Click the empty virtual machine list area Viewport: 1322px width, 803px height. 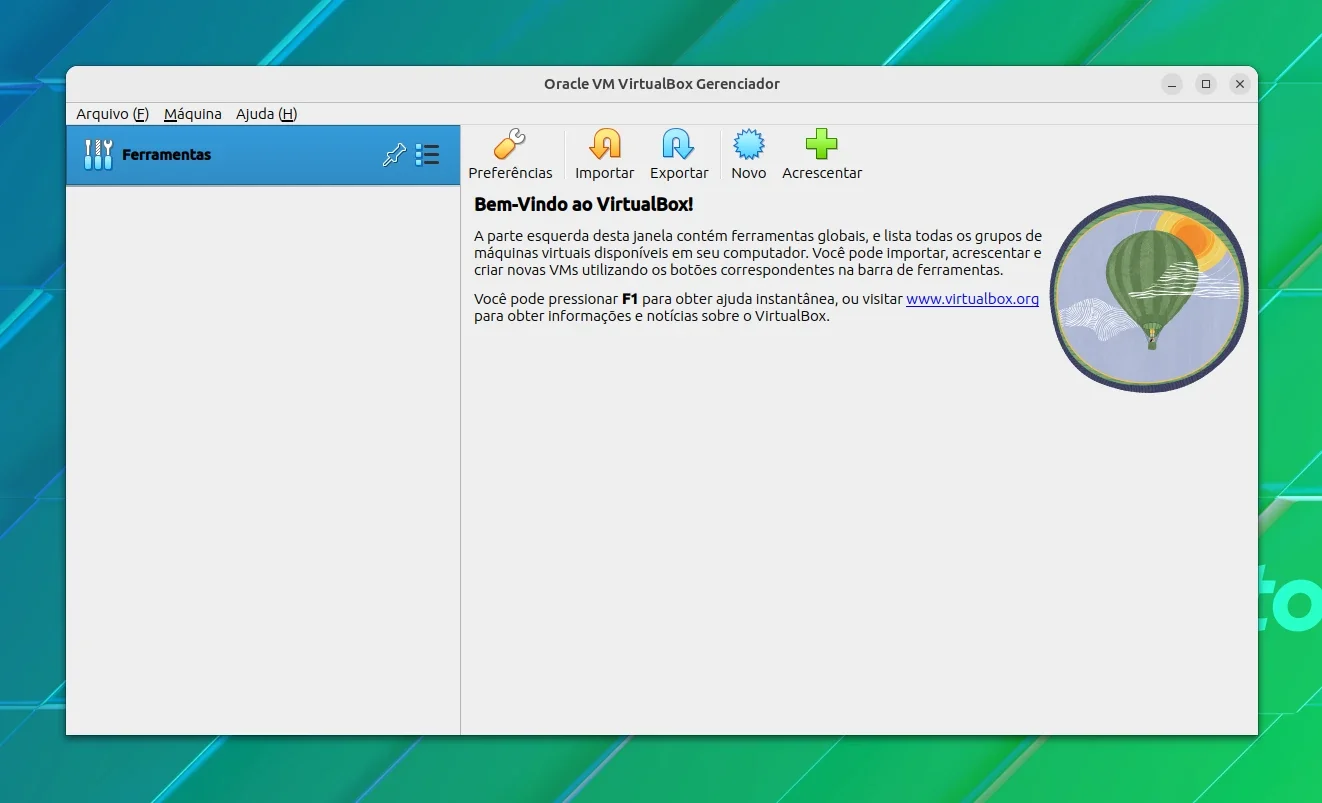[x=263, y=460]
